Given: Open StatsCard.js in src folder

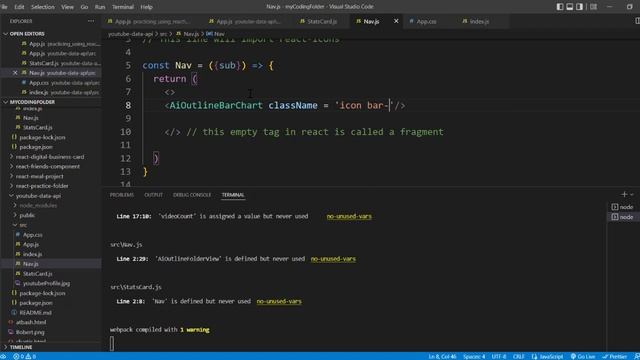Looking at the screenshot, I should (x=37, y=274).
